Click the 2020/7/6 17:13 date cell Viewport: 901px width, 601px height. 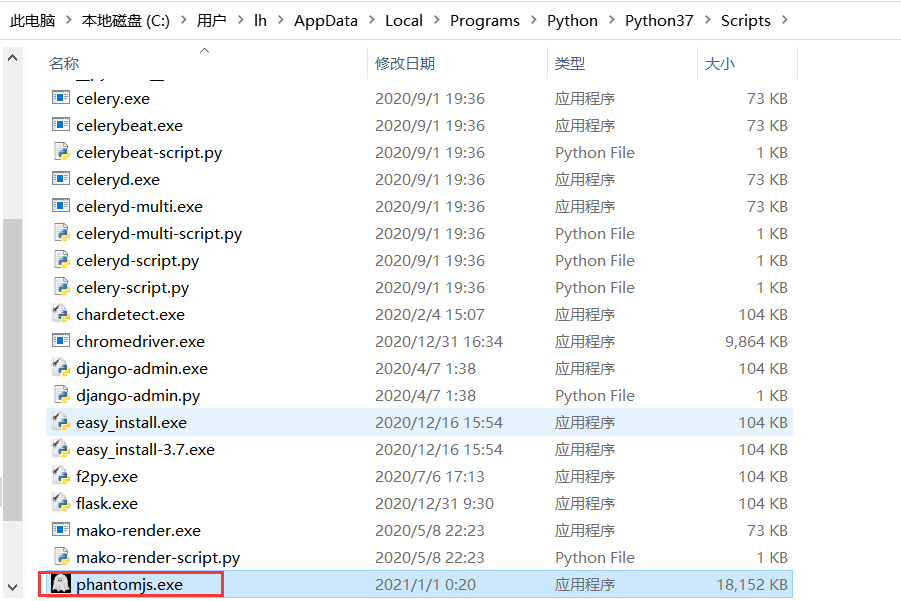[430, 476]
